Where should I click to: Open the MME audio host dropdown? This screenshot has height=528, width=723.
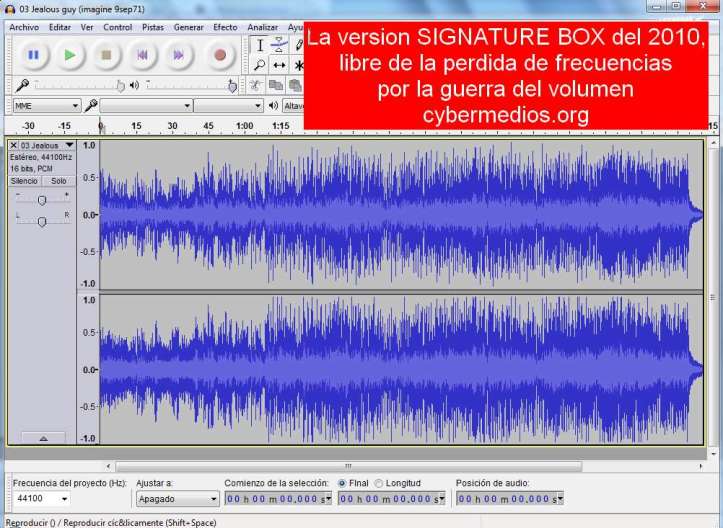47,105
